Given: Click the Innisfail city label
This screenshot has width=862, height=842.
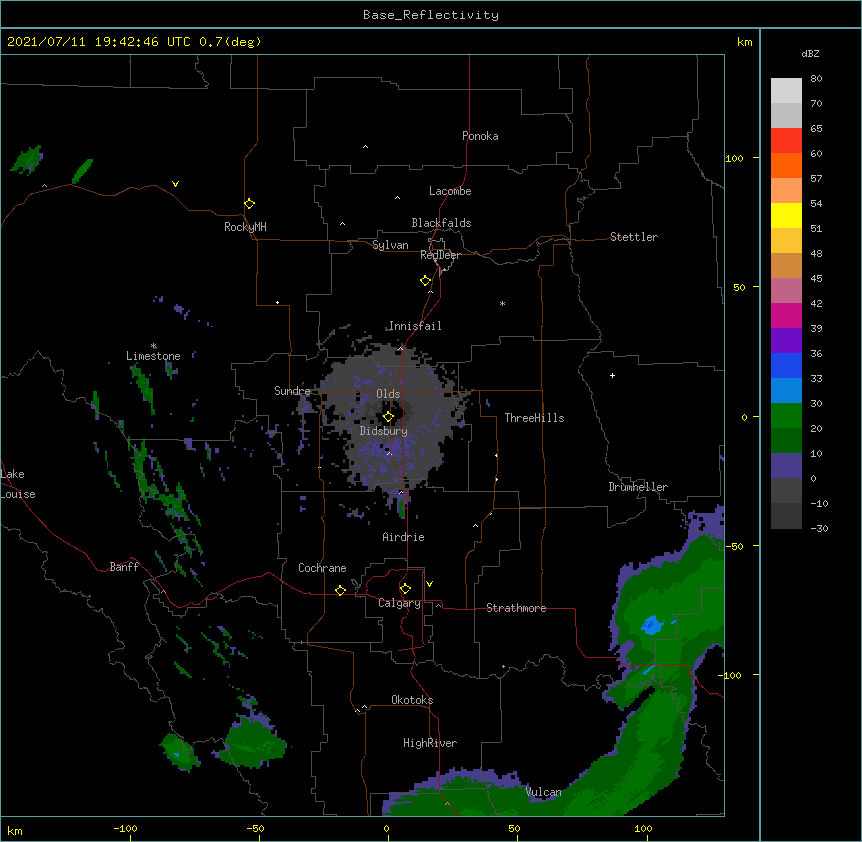Looking at the screenshot, I should click(x=415, y=326).
